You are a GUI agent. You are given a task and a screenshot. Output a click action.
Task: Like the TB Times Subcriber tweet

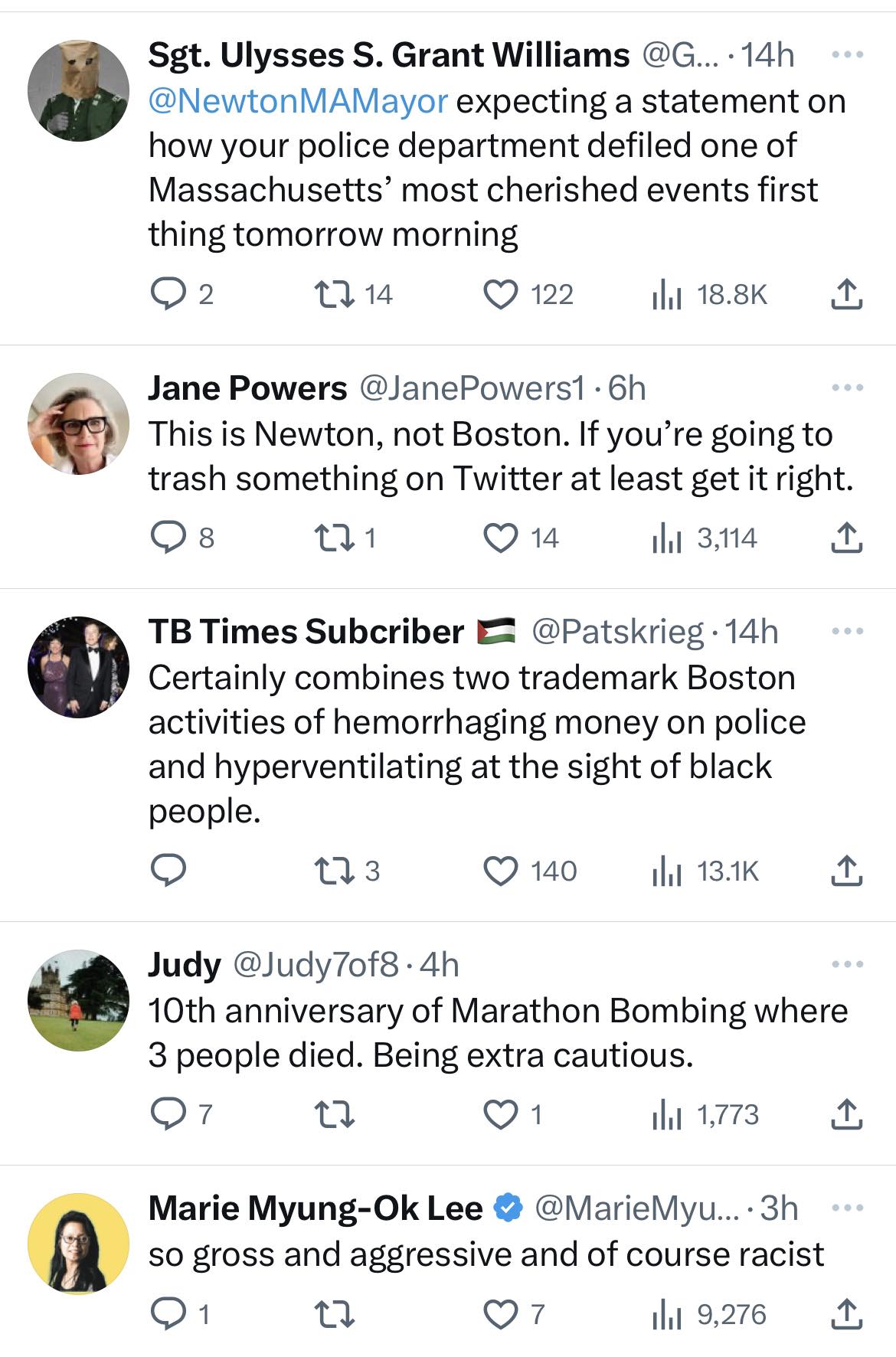pyautogui.click(x=501, y=871)
